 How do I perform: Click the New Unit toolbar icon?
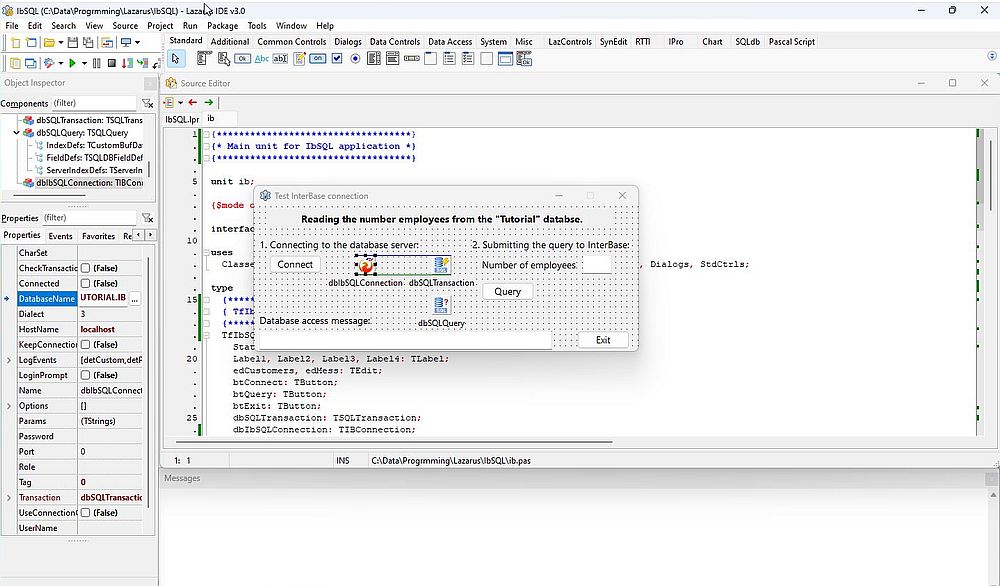coord(15,43)
